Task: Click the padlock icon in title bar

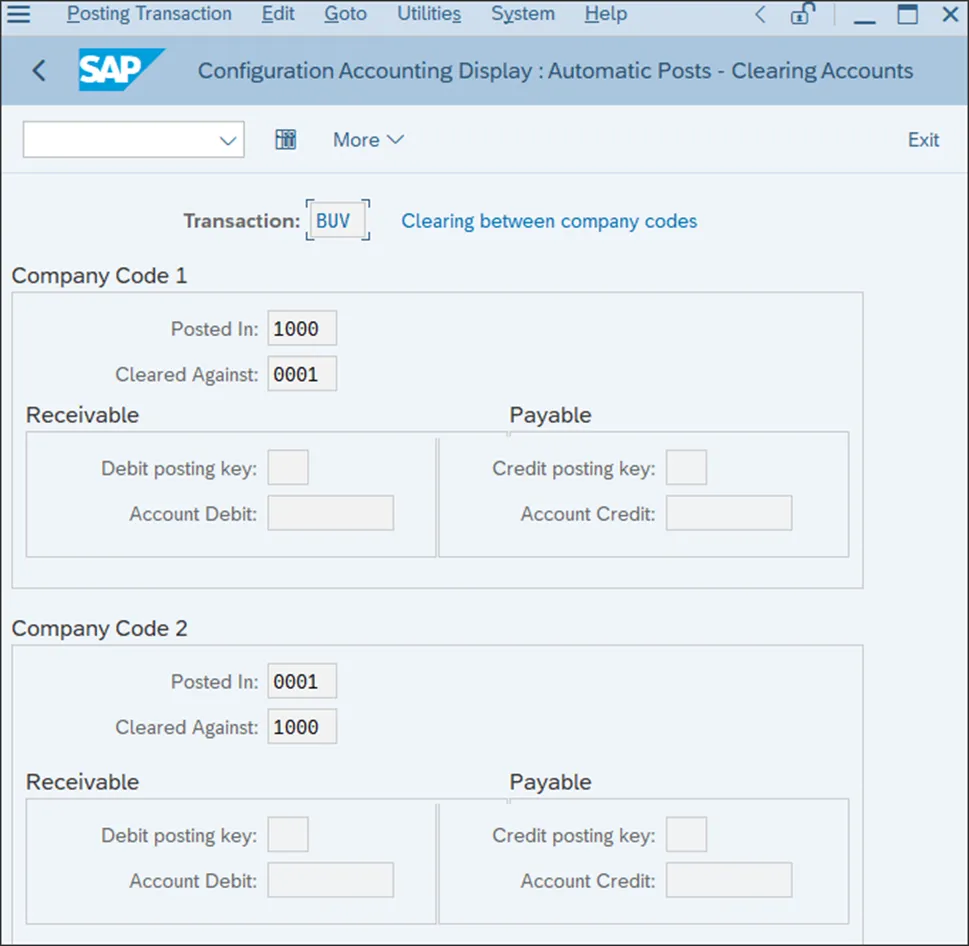Action: 801,15
